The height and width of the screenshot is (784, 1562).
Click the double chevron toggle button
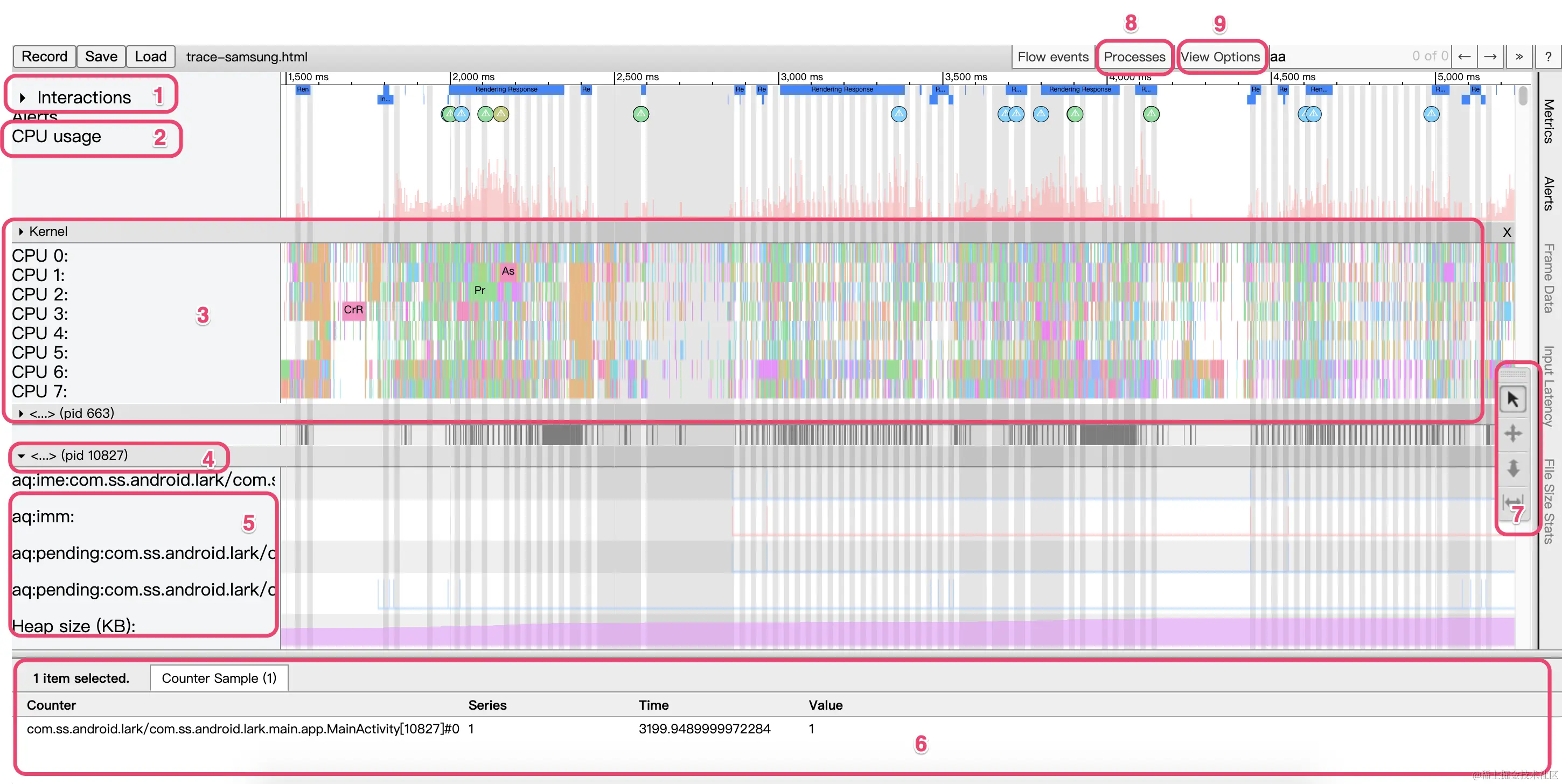1519,57
